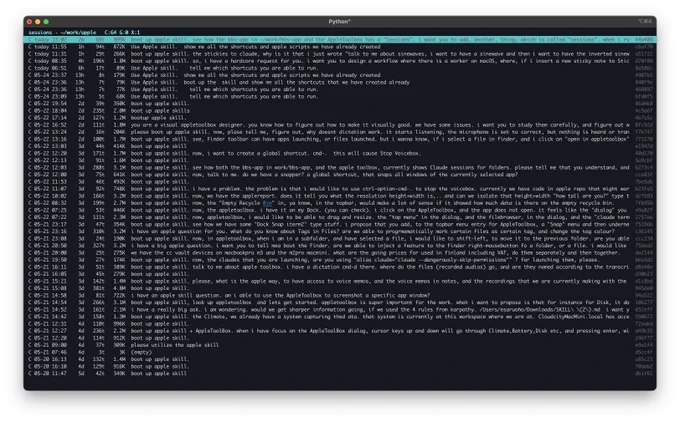This screenshot has height=422, width=680.
Task: Open the 05-21 15:08 session row
Action: 340,288
